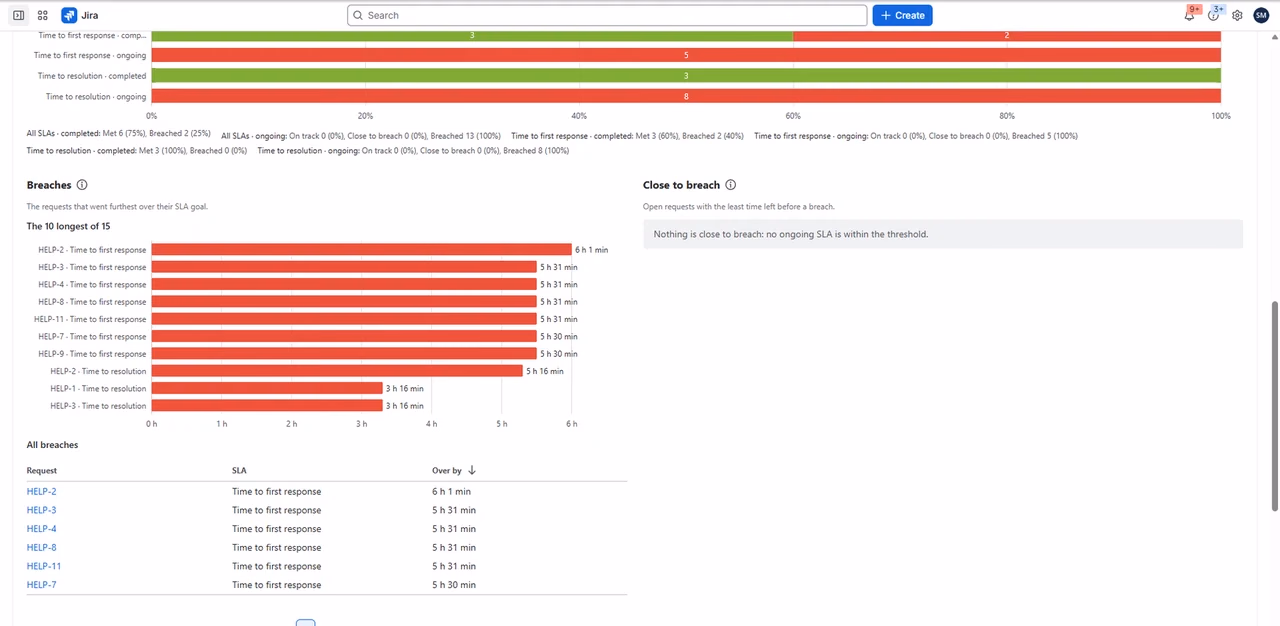Click the SLA column header
This screenshot has width=1280, height=626.
[239, 470]
